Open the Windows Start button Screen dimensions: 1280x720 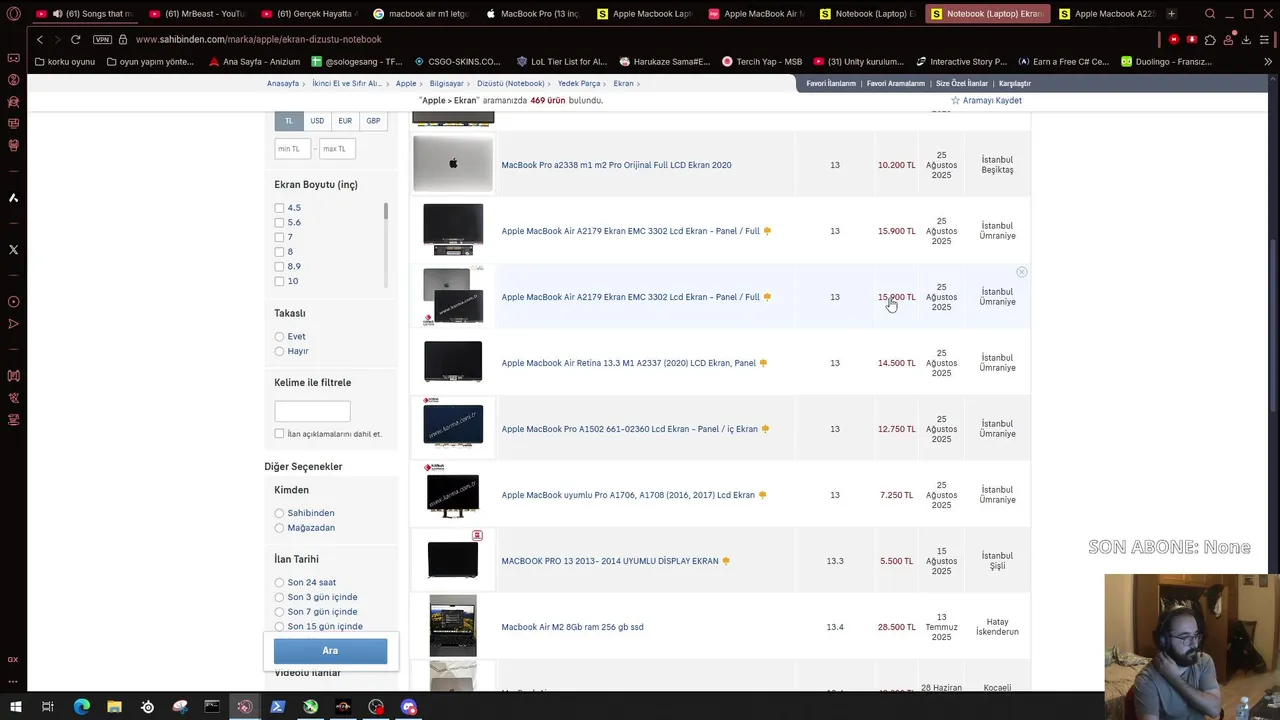(x=15, y=707)
